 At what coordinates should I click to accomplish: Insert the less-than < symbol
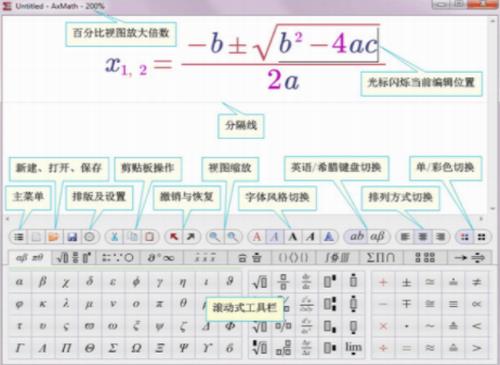[477, 326]
